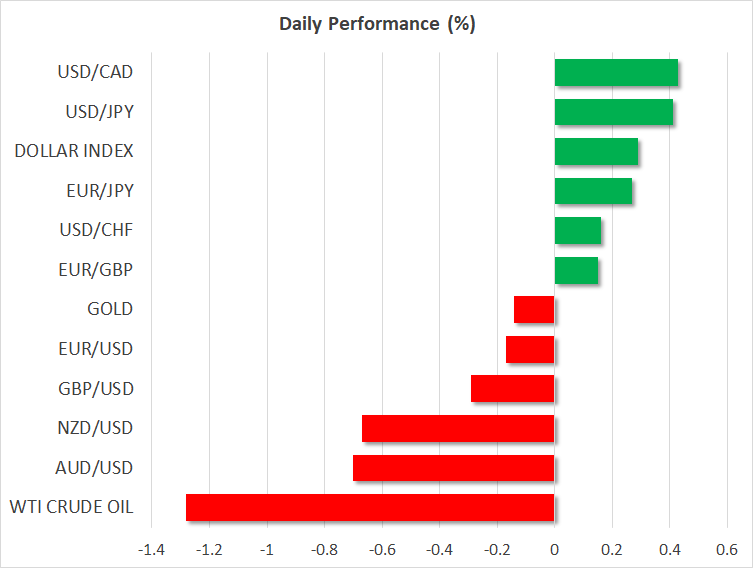Image resolution: width=753 pixels, height=568 pixels.
Task: Select the -1.4 axis tick label
Action: coord(152,550)
